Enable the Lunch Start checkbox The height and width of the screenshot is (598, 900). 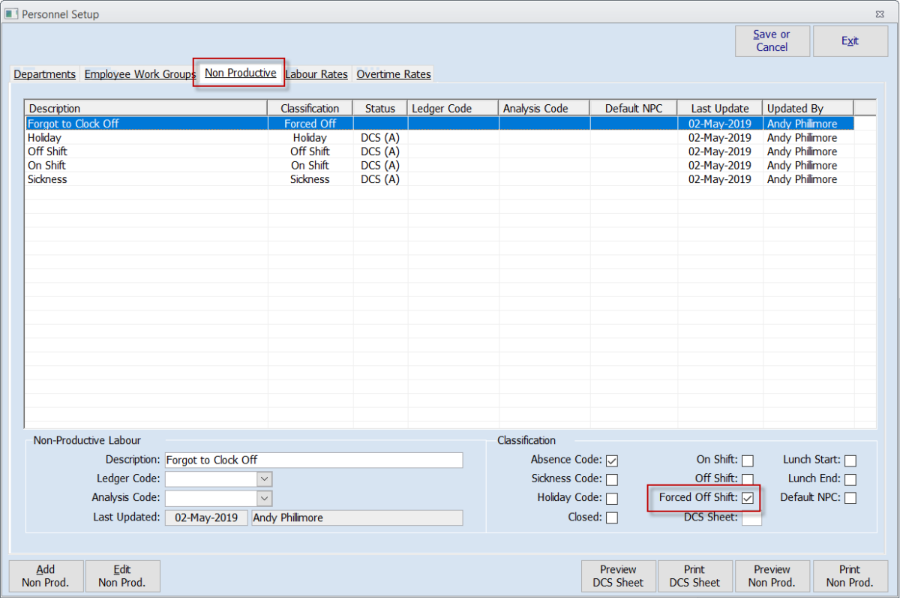(850, 461)
